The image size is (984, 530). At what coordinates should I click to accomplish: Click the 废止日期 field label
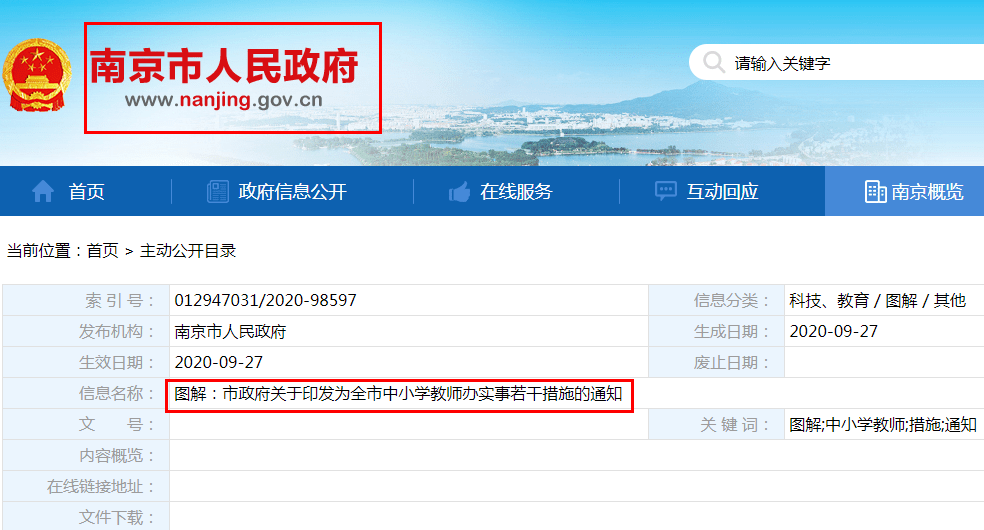731,363
